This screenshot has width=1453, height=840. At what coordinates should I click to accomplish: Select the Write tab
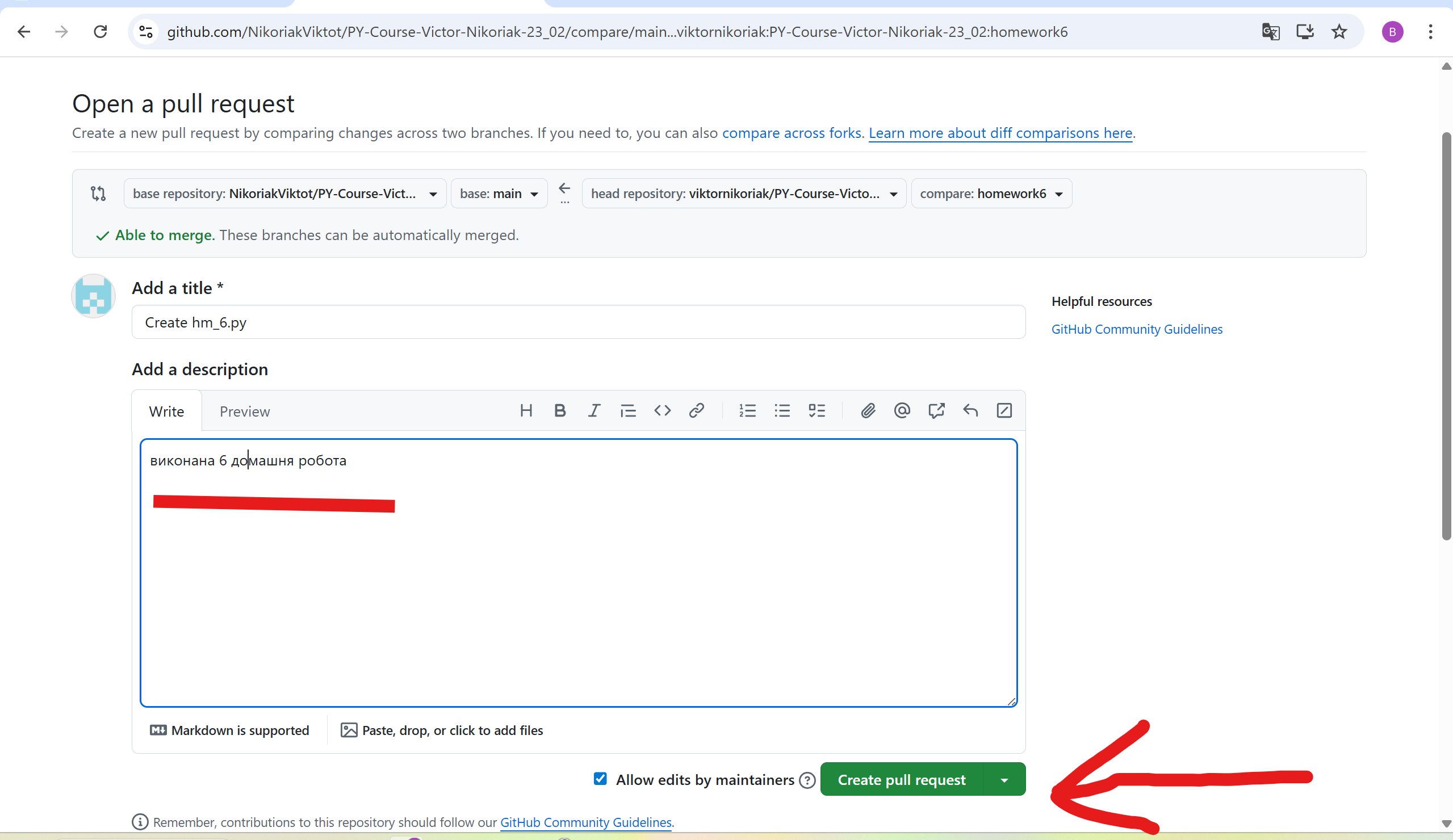pos(166,411)
